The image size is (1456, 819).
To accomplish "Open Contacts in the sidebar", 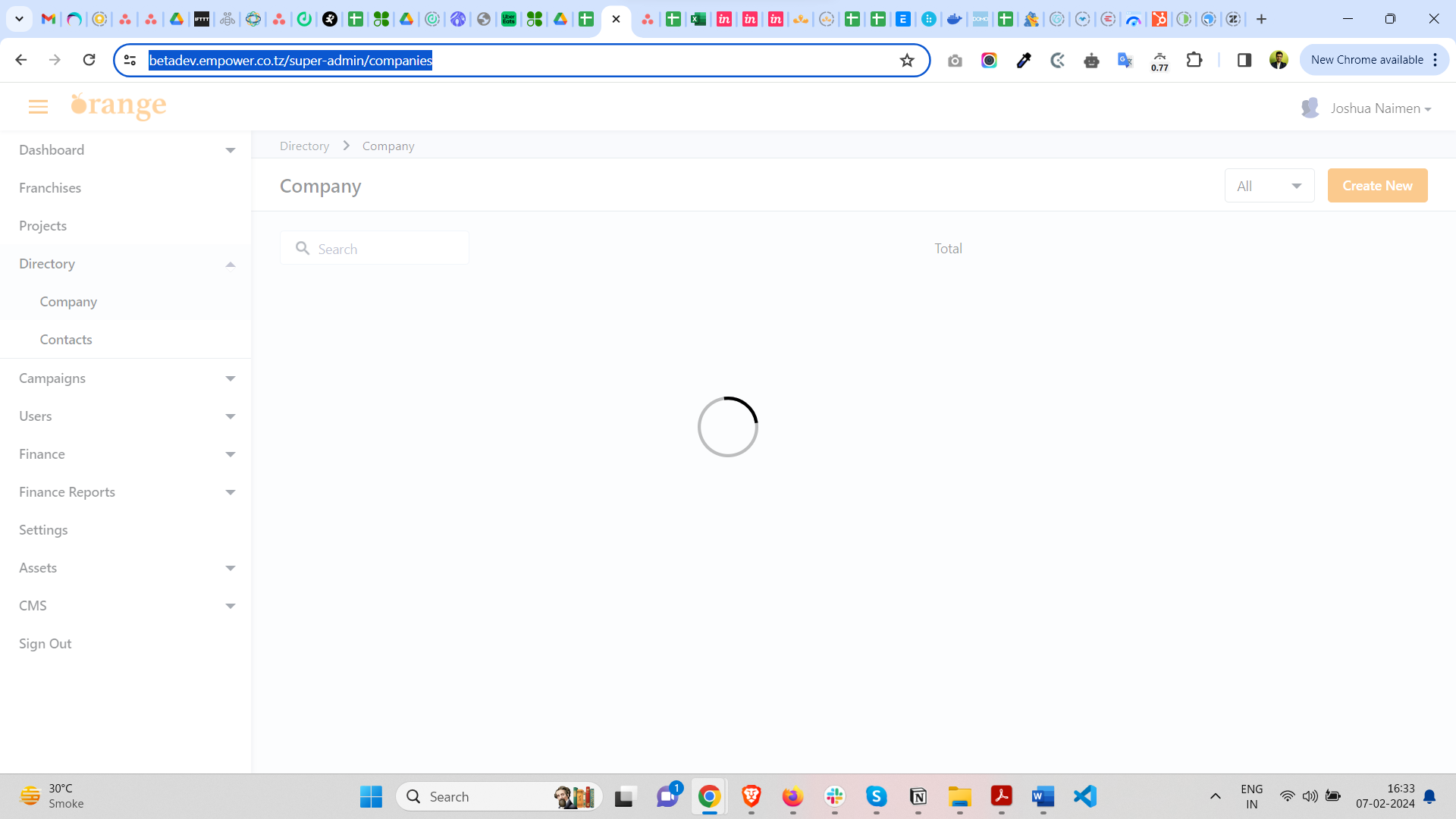I will click(x=66, y=340).
